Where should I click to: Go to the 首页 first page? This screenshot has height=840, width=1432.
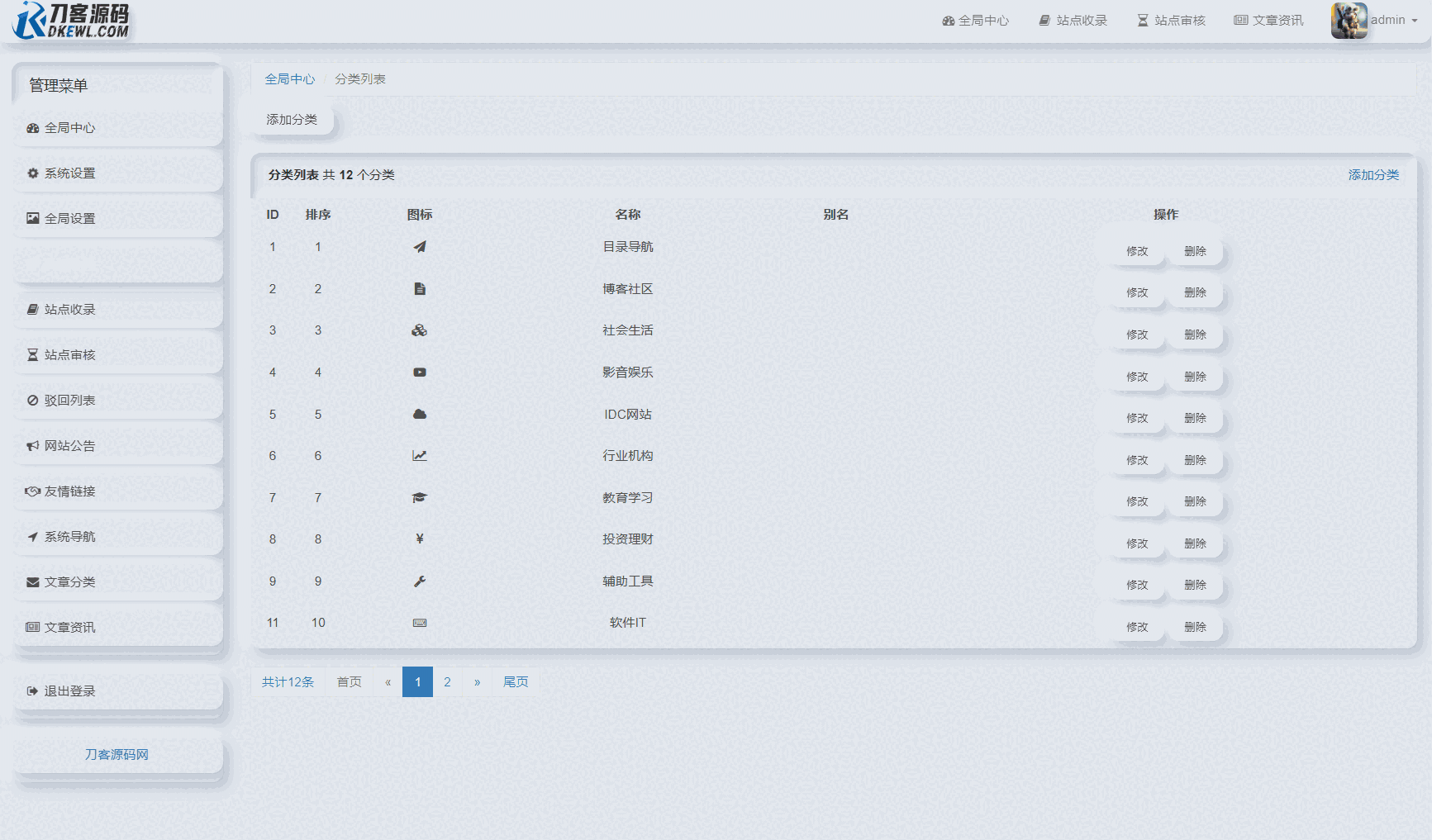(x=350, y=682)
